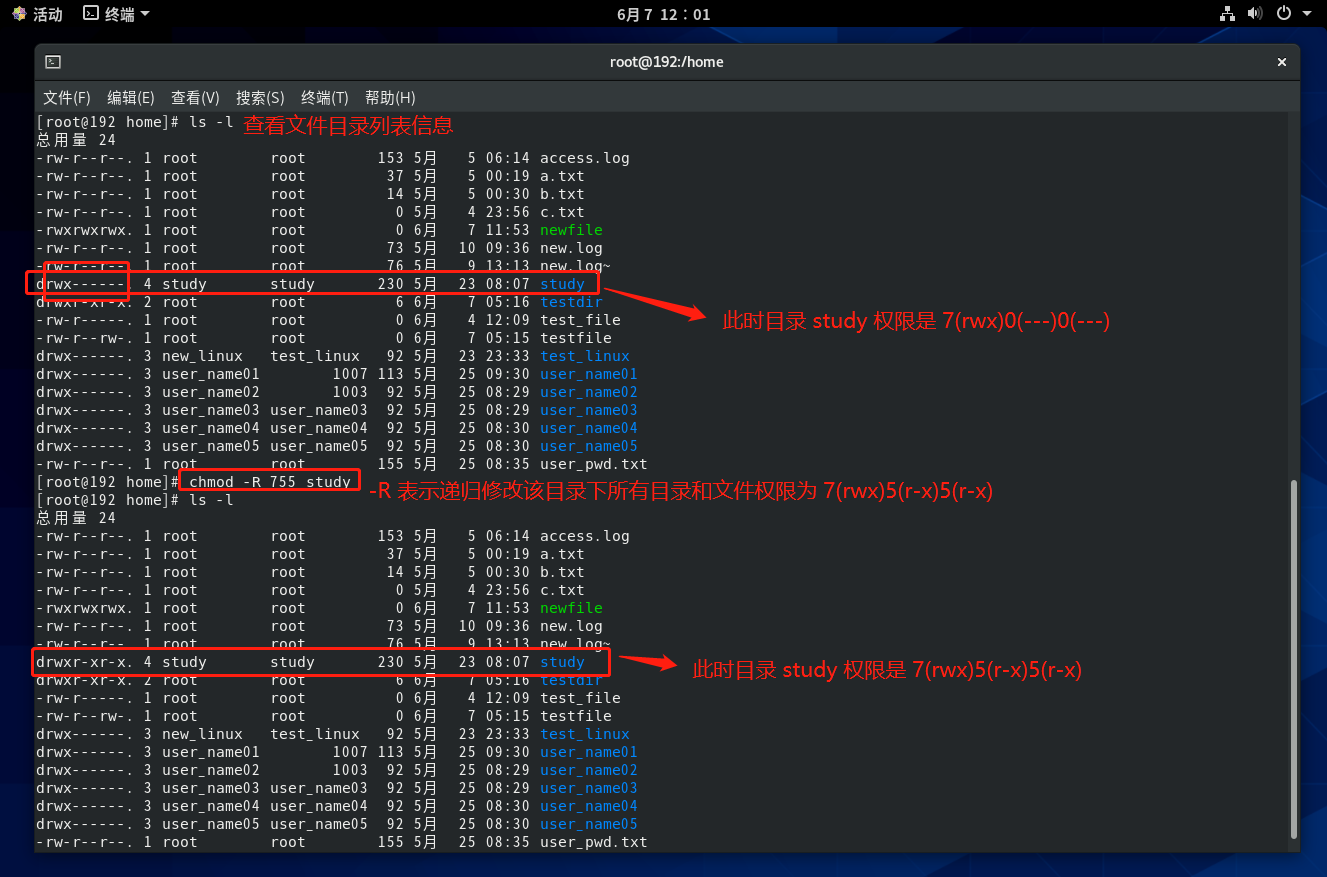Click the network status icon
1327x877 pixels.
pyautogui.click(x=1228, y=14)
